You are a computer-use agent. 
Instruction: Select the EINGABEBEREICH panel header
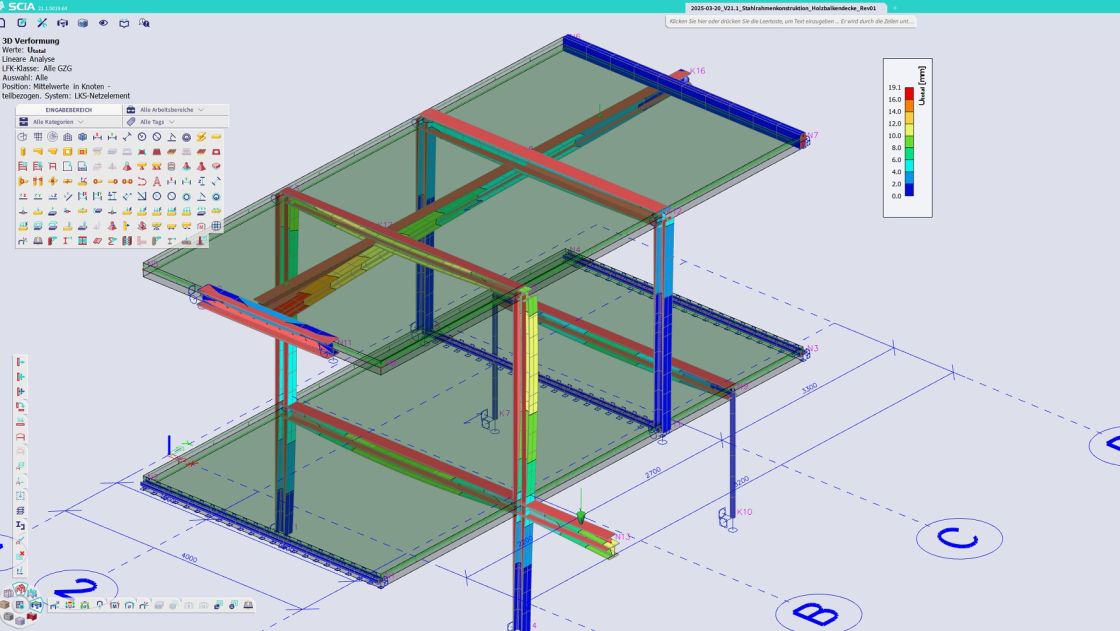tap(68, 109)
